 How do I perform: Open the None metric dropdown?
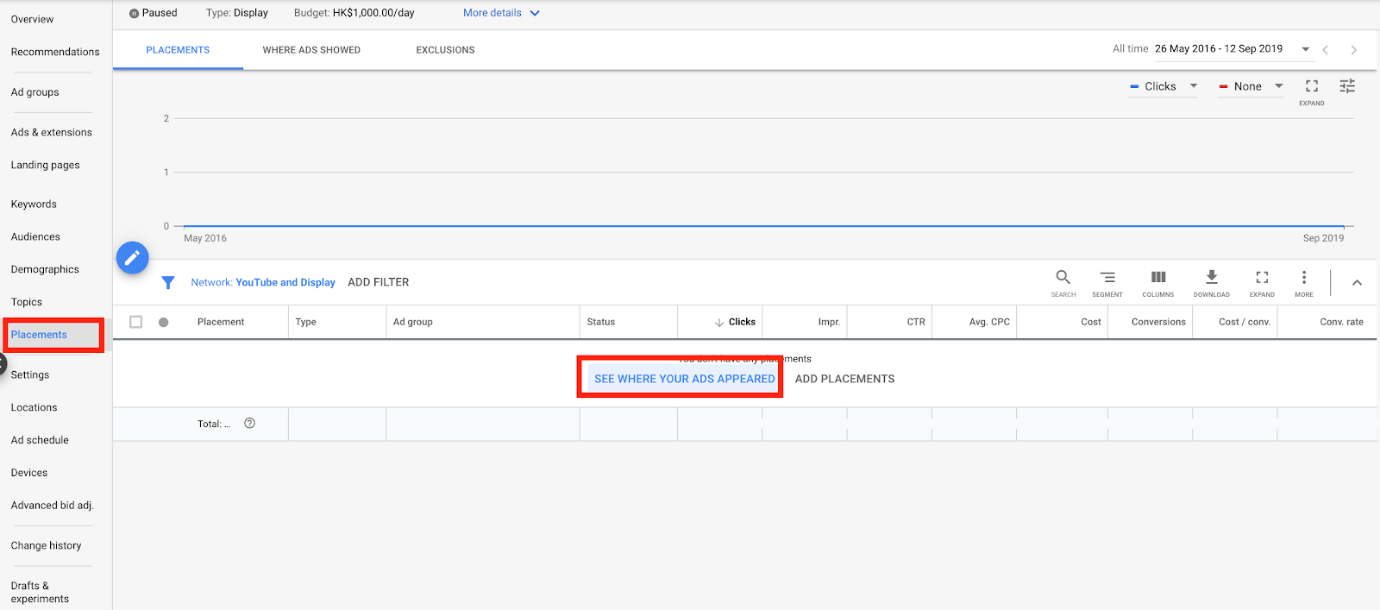click(1250, 87)
